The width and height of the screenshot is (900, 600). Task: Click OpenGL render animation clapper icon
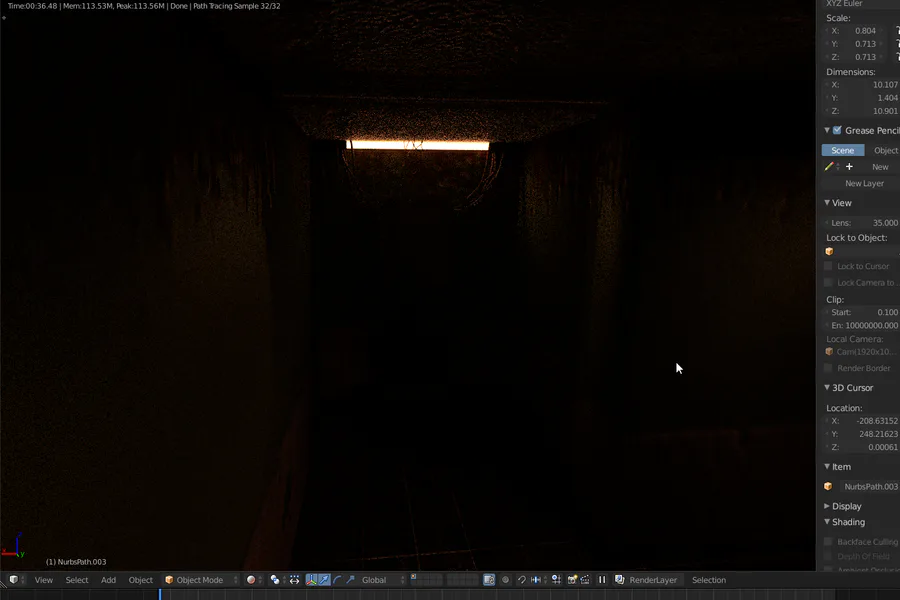click(585, 580)
